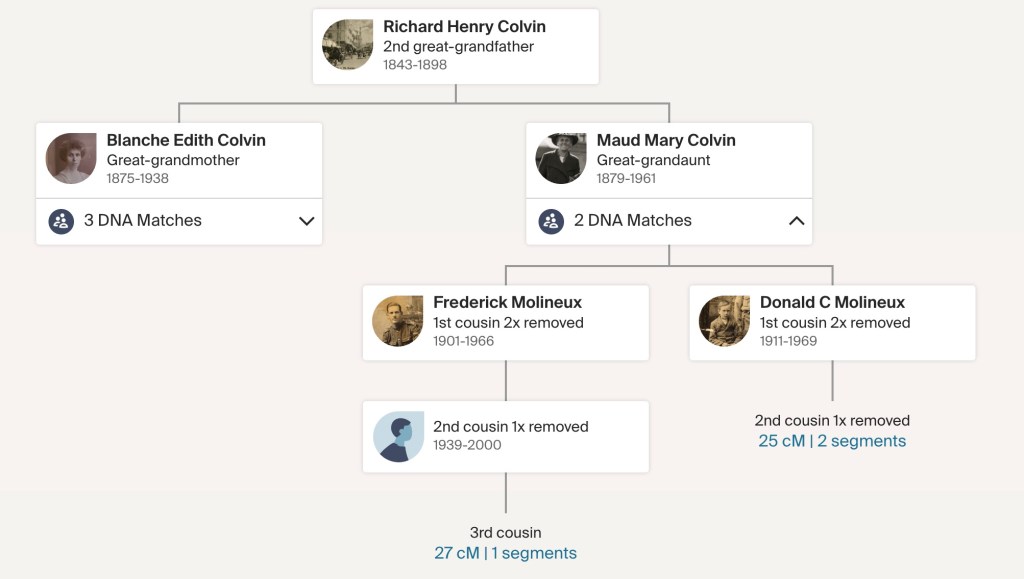
Task: Open the Frederick Molineux card
Action: 506,322
